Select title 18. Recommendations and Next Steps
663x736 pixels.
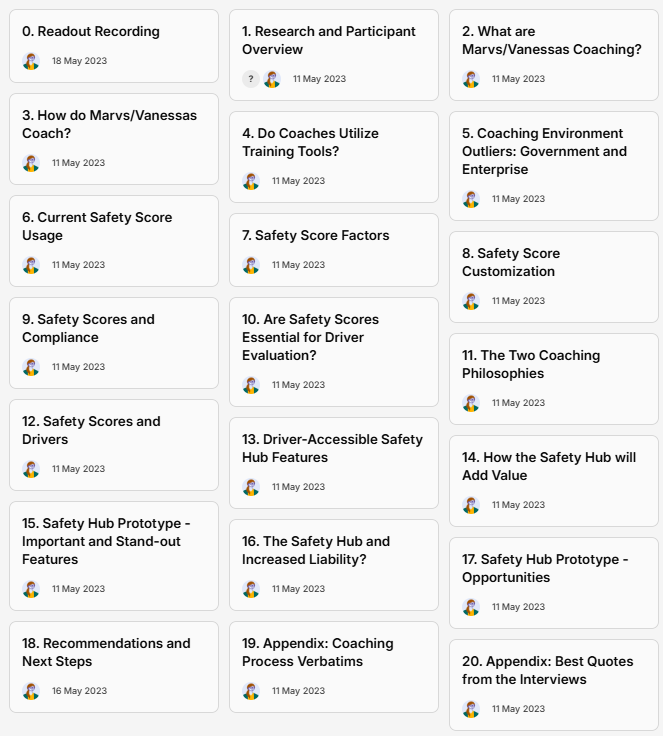click(x=106, y=652)
